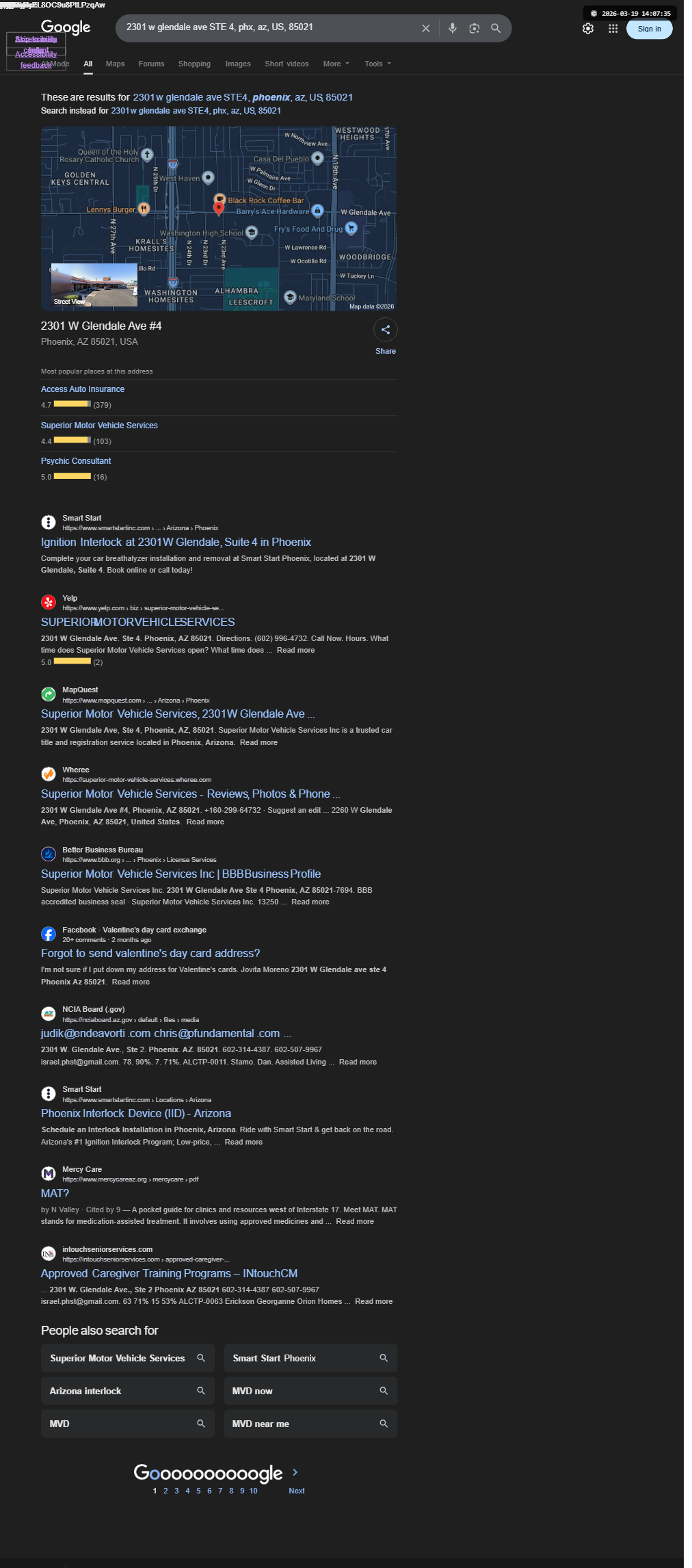
Task: Clear the search box with X icon
Action: 426,28
